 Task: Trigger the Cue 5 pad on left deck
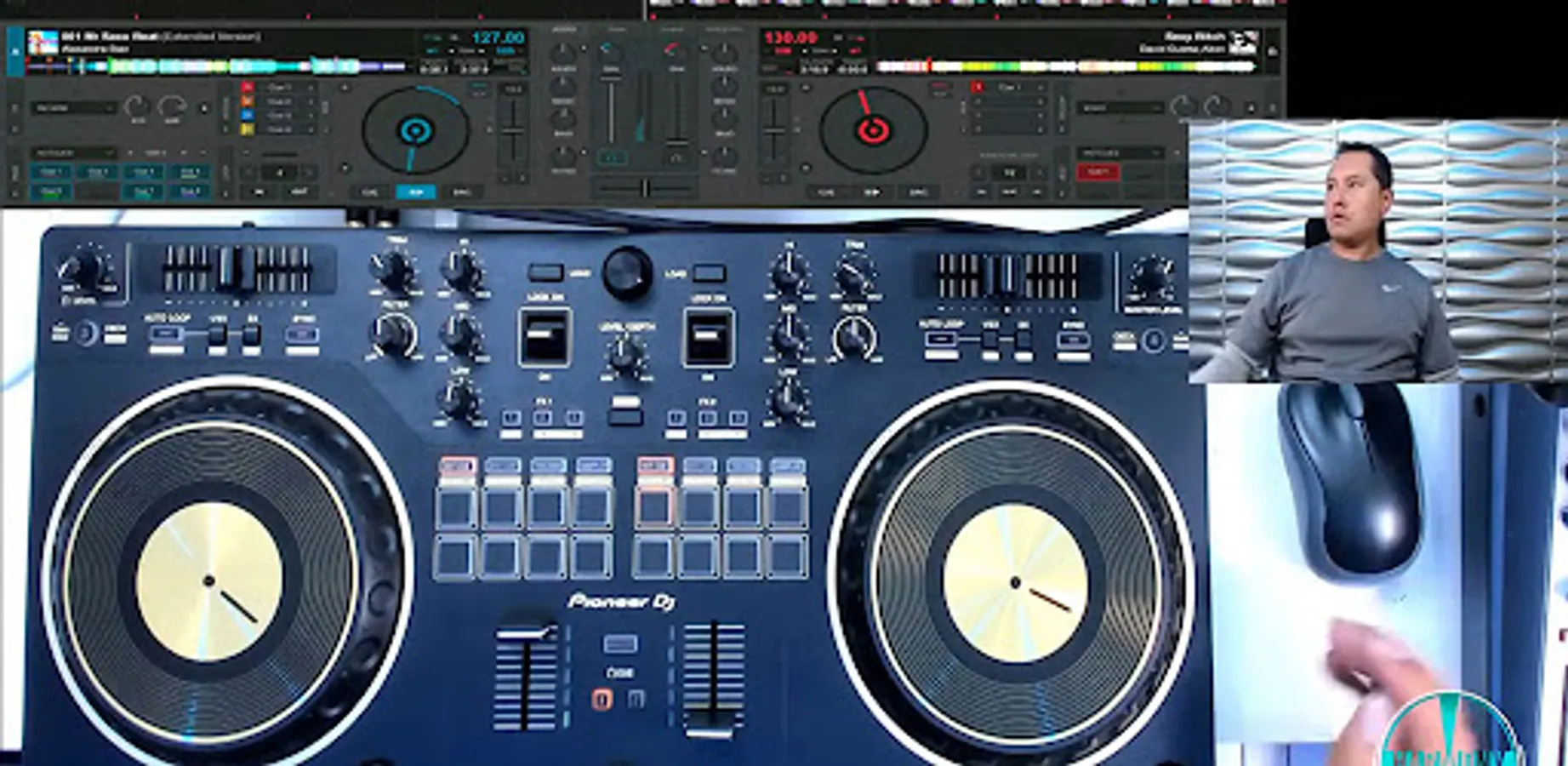pyautogui.click(x=51, y=192)
